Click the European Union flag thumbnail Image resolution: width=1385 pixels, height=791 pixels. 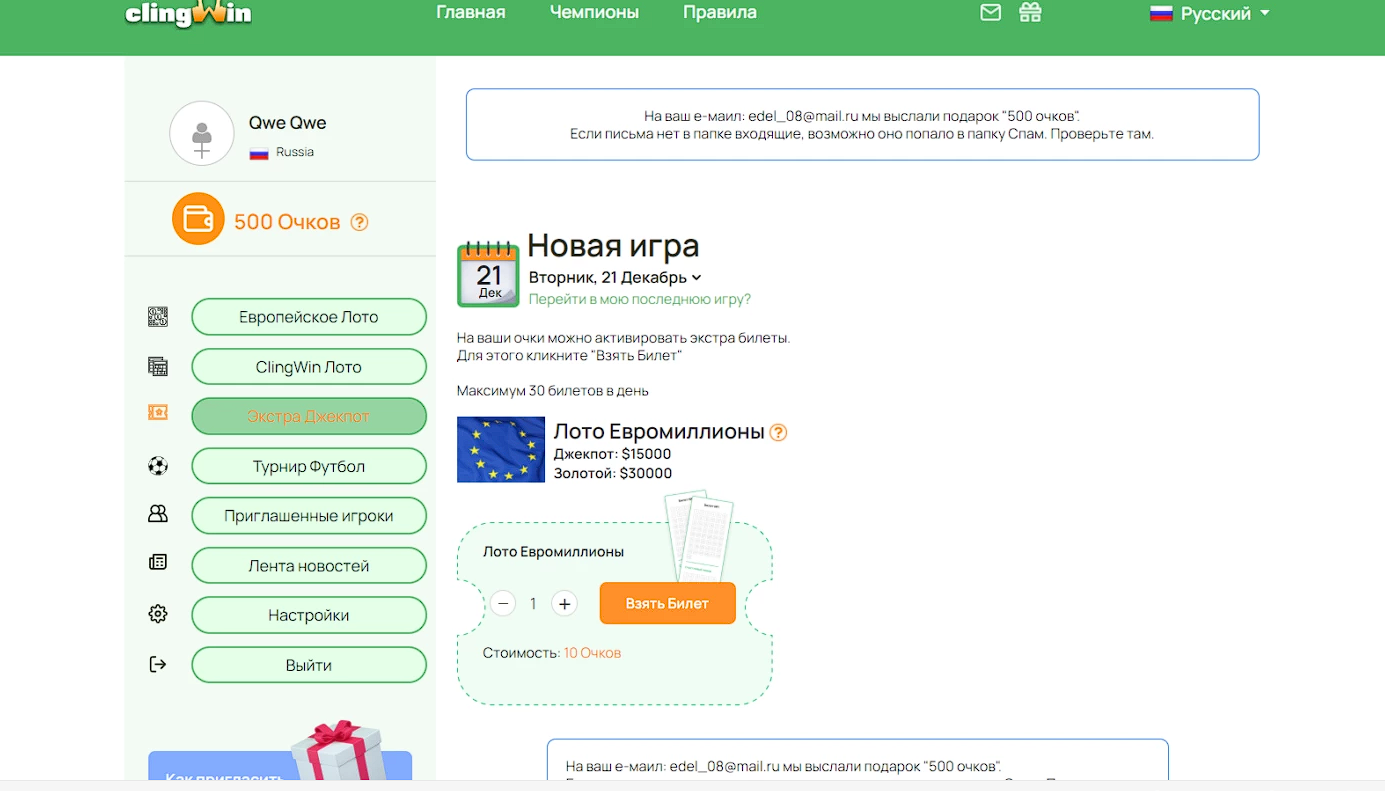tap(501, 450)
